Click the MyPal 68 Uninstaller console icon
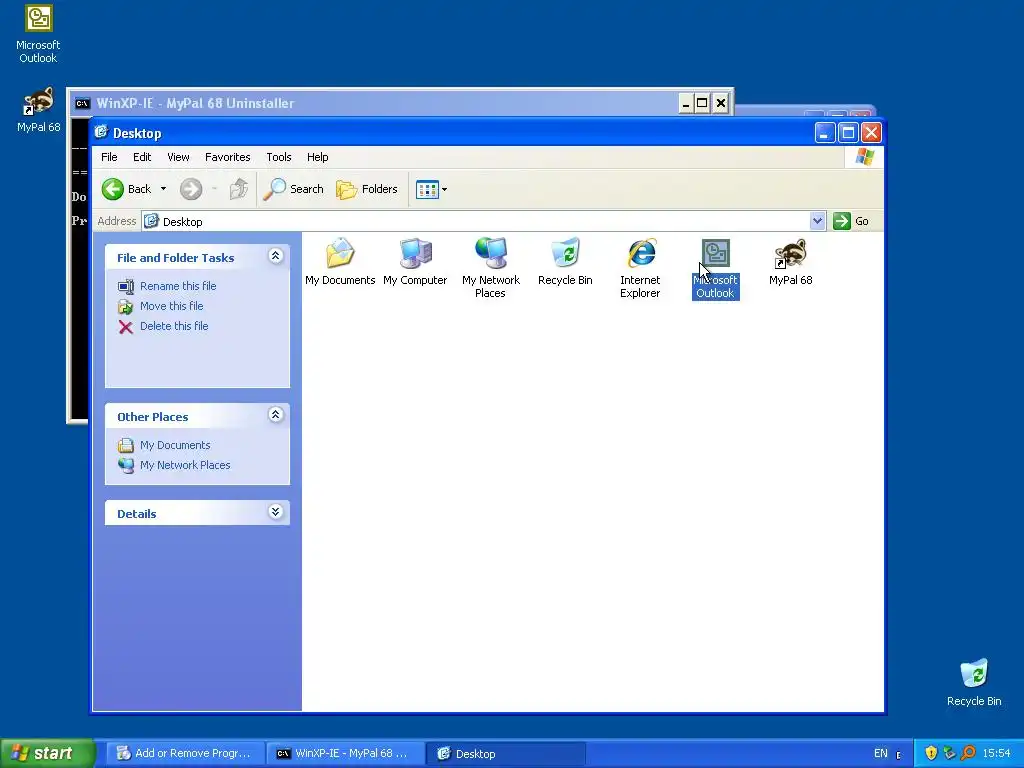 (x=82, y=103)
